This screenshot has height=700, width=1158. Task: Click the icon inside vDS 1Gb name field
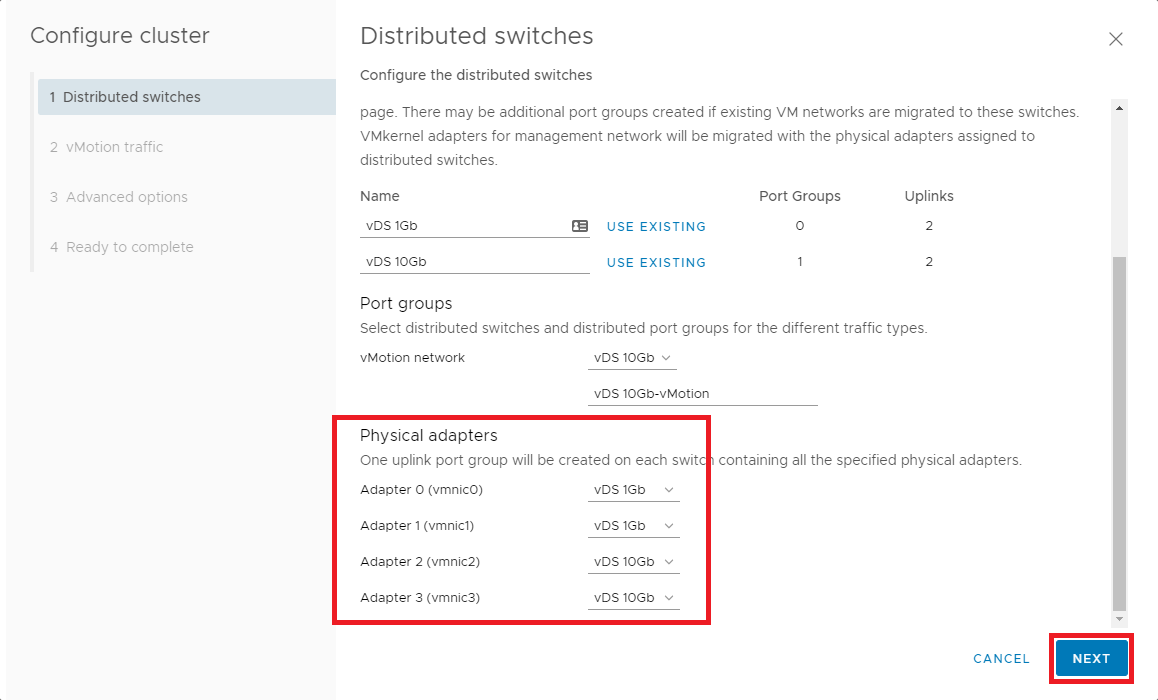coord(579,226)
